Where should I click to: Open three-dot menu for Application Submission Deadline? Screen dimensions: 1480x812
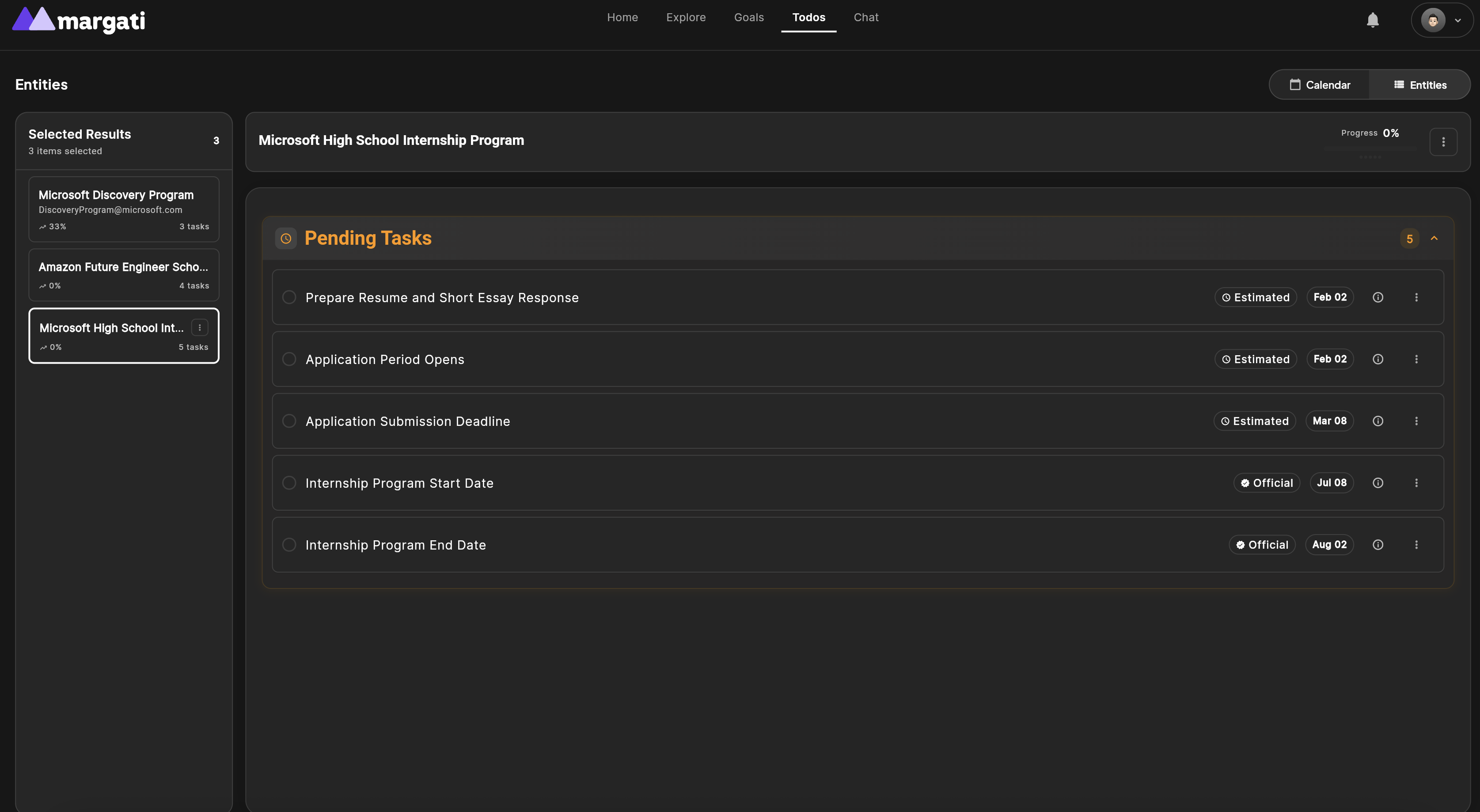pyautogui.click(x=1416, y=421)
